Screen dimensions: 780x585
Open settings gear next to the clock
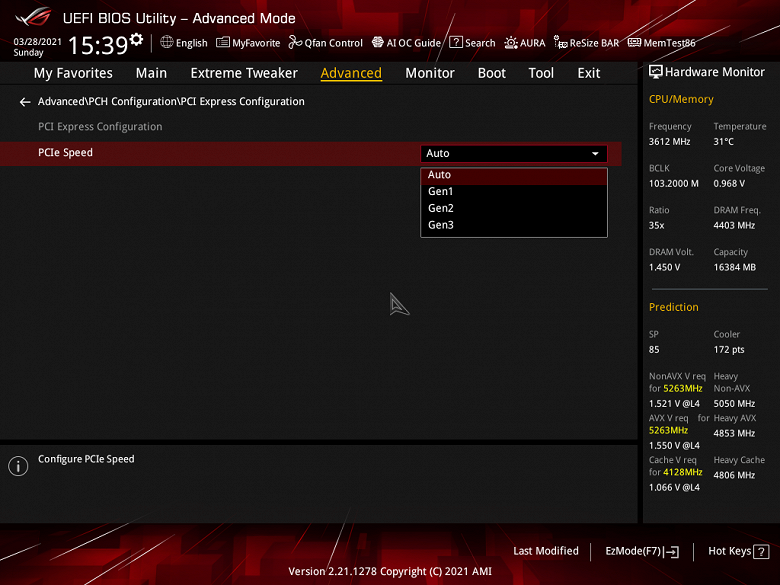click(136, 39)
